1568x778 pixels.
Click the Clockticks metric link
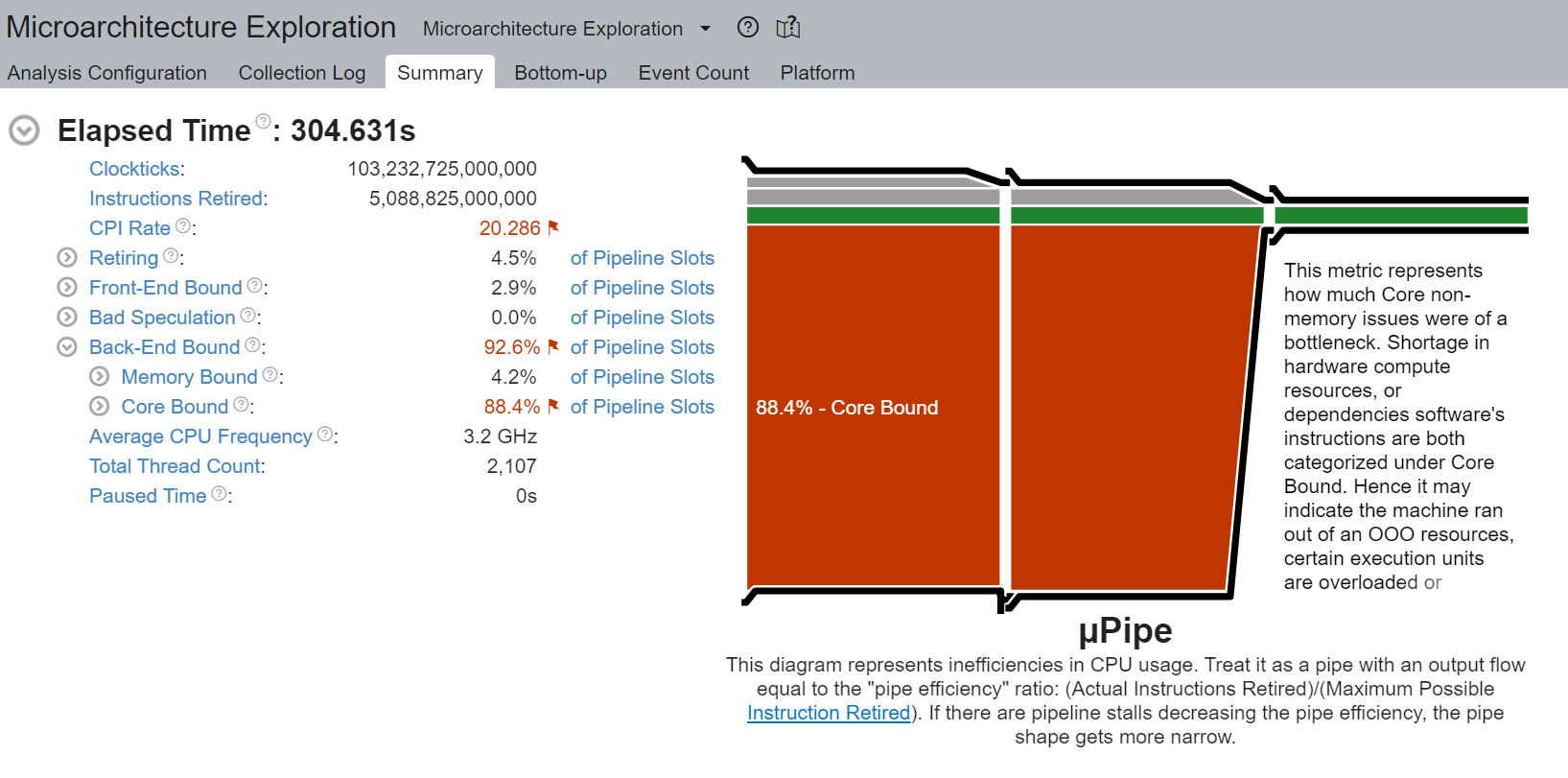tap(134, 169)
